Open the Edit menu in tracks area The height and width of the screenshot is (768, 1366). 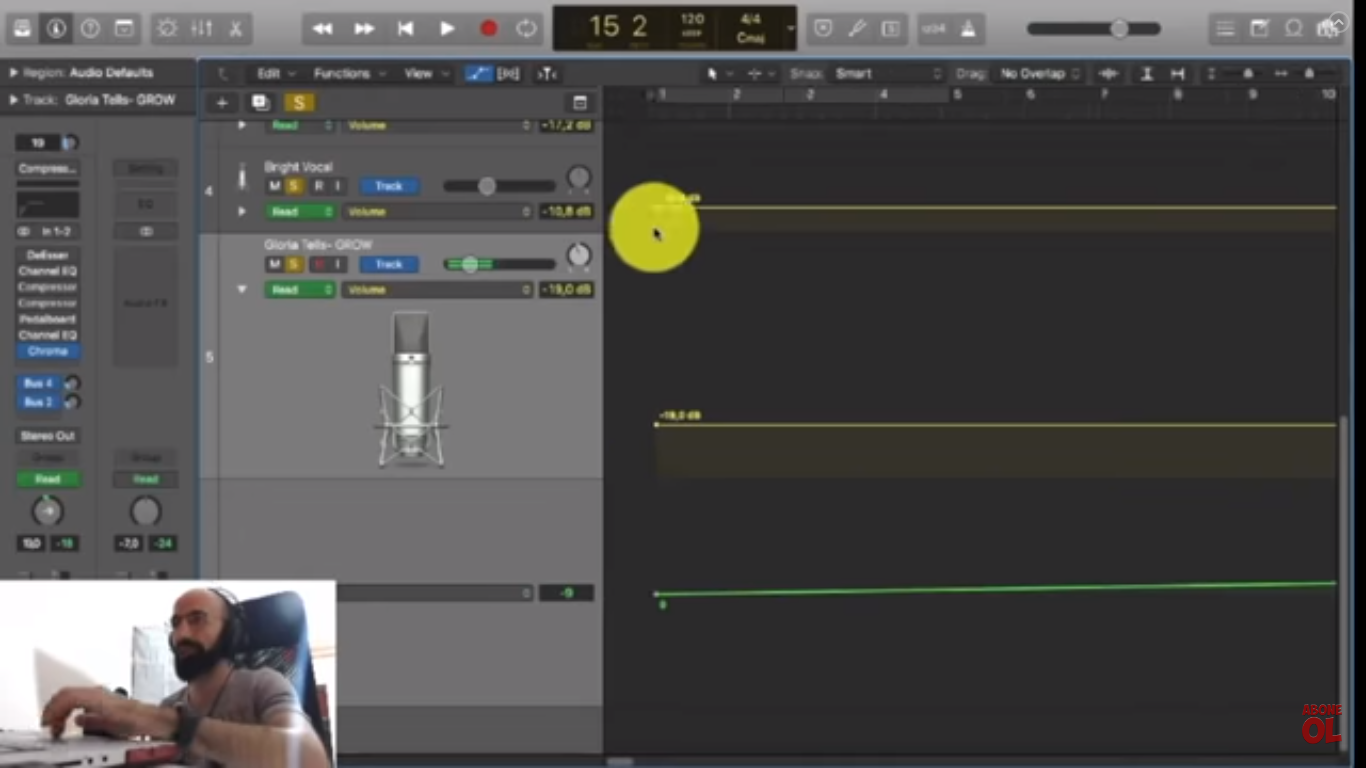coord(275,74)
